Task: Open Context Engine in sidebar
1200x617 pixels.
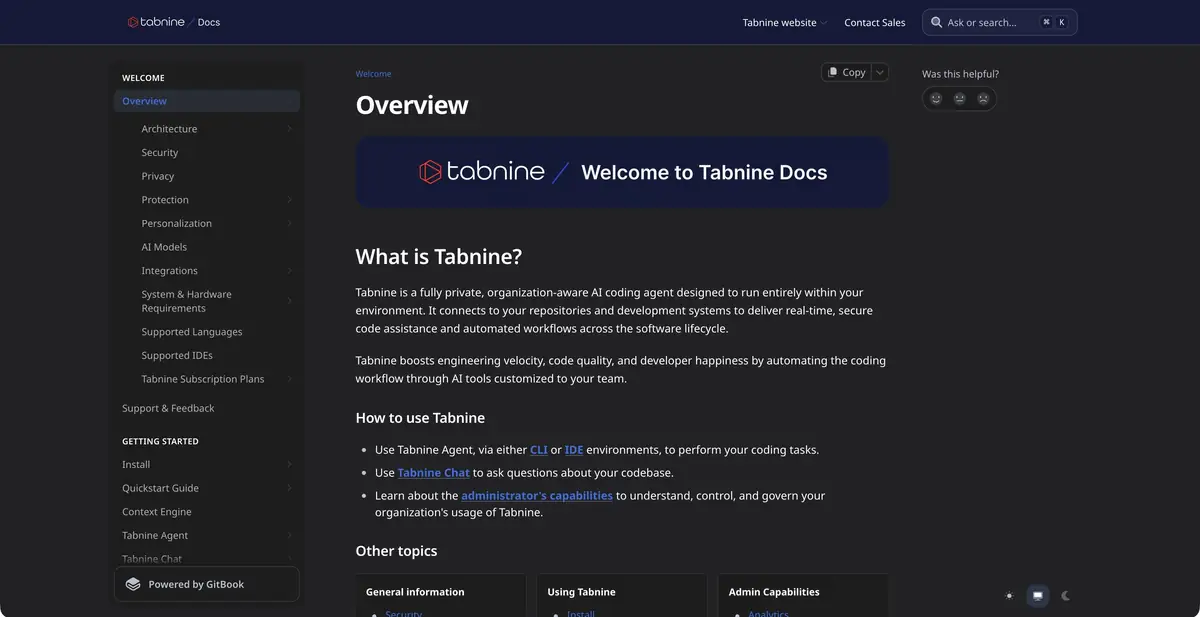Action: [157, 511]
